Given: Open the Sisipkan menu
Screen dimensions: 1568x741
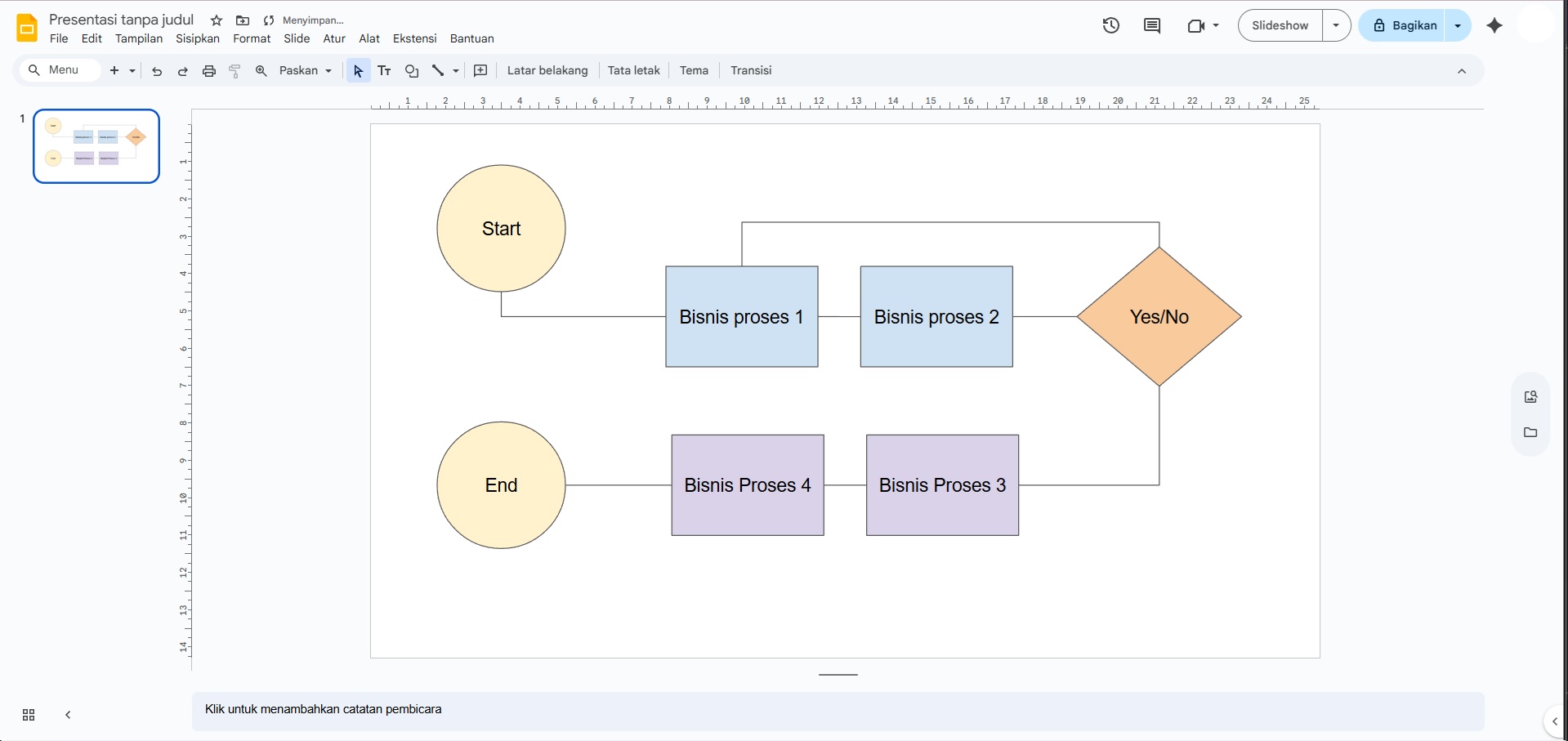Looking at the screenshot, I should (198, 38).
